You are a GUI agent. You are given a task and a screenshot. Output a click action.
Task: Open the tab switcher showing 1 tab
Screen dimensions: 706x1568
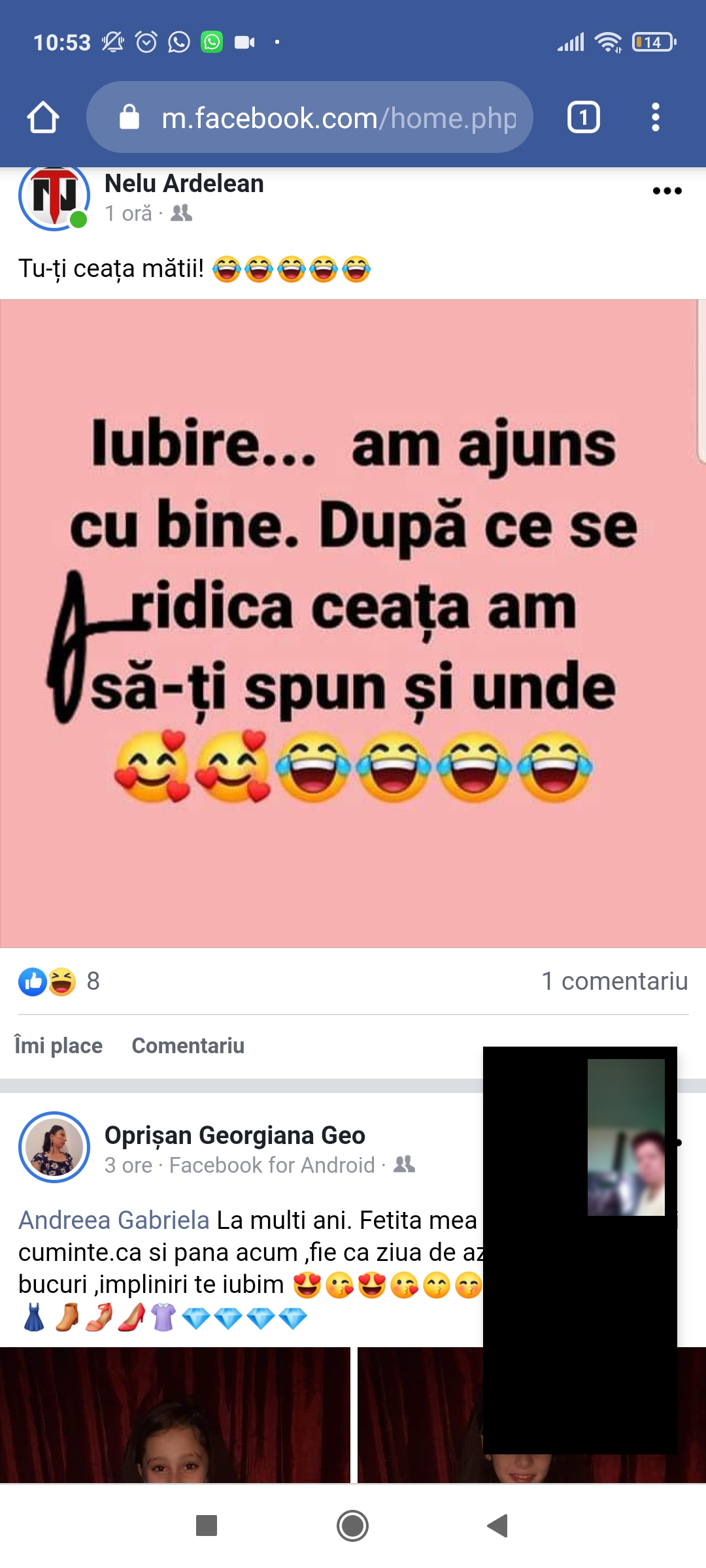pos(583,118)
